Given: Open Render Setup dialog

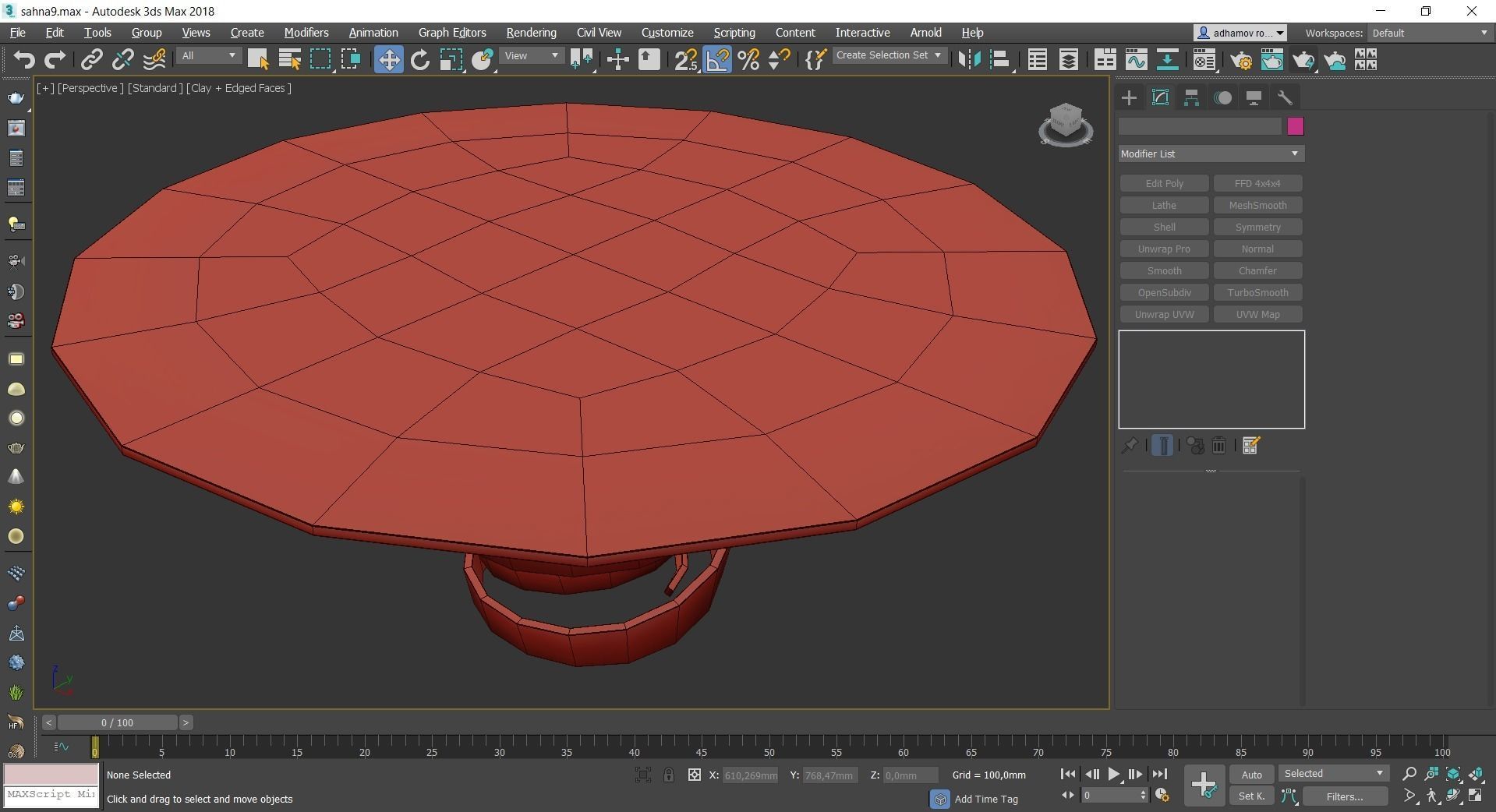Looking at the screenshot, I should [x=1241, y=60].
